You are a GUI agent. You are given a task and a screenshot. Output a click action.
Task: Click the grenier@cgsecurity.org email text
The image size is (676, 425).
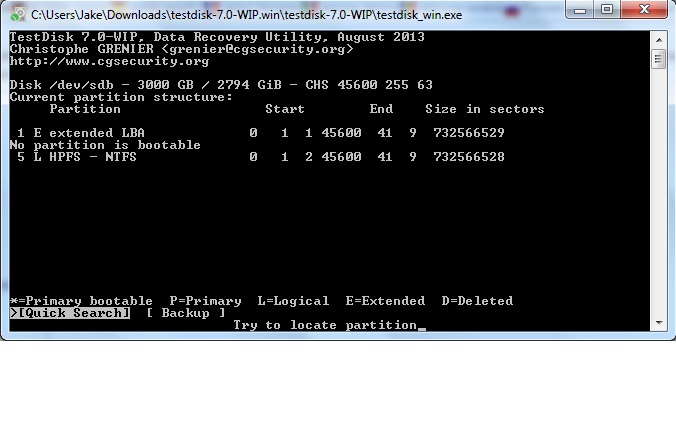click(x=257, y=49)
